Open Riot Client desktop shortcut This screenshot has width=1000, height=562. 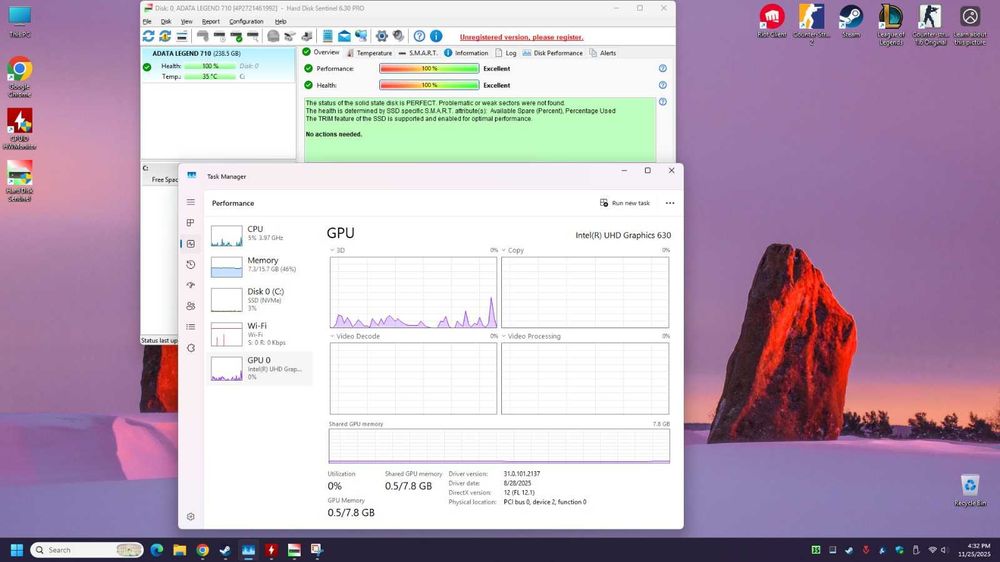[772, 22]
